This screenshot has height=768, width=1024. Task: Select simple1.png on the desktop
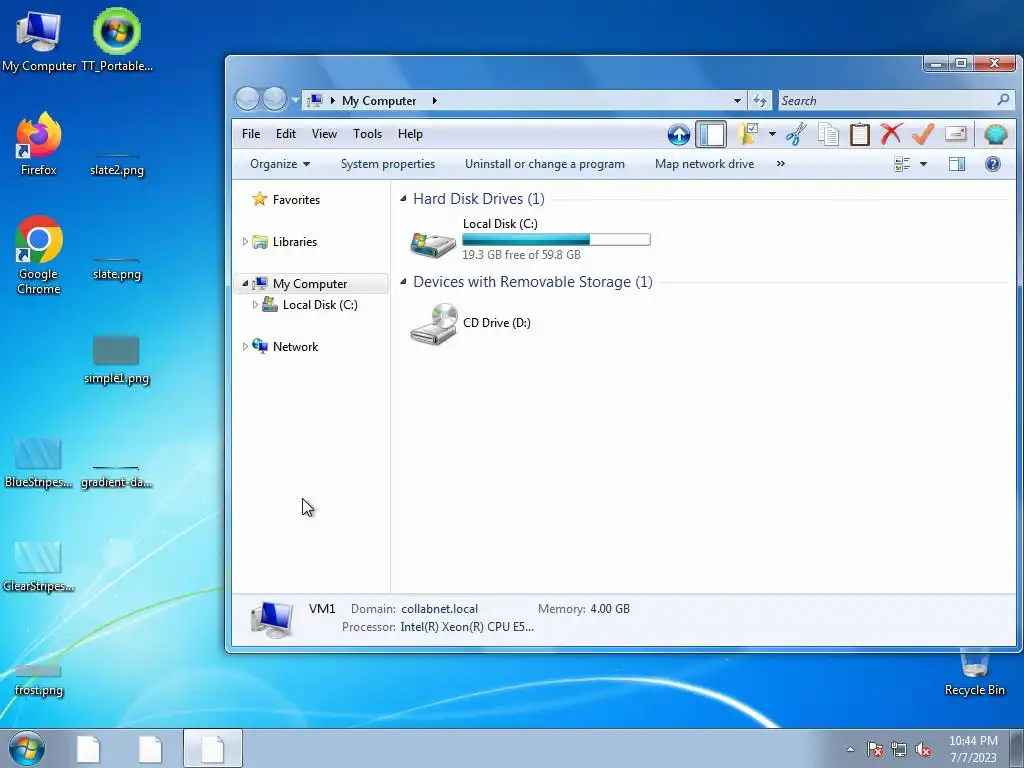(116, 360)
